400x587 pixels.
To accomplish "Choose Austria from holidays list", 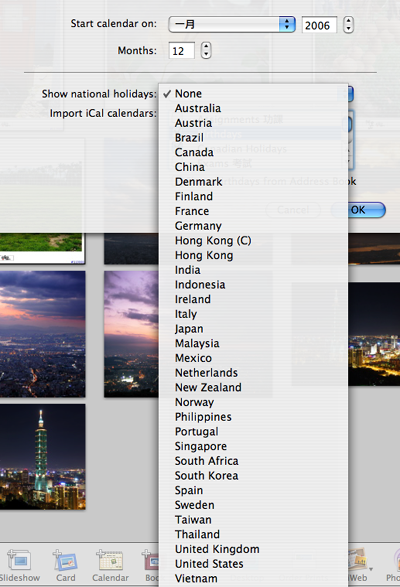I will 254,123.
